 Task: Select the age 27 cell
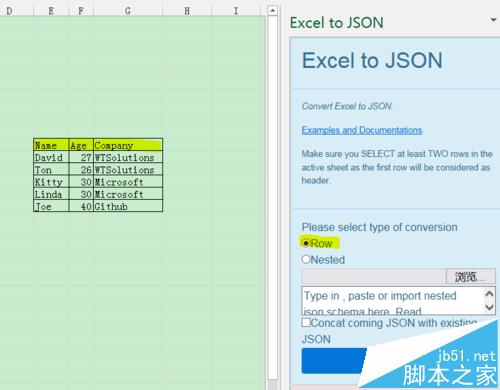click(81, 157)
